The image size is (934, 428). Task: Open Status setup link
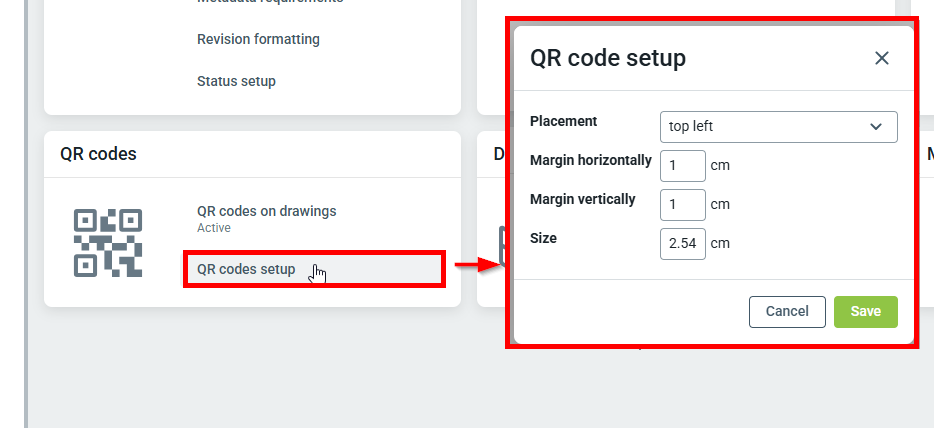click(236, 81)
